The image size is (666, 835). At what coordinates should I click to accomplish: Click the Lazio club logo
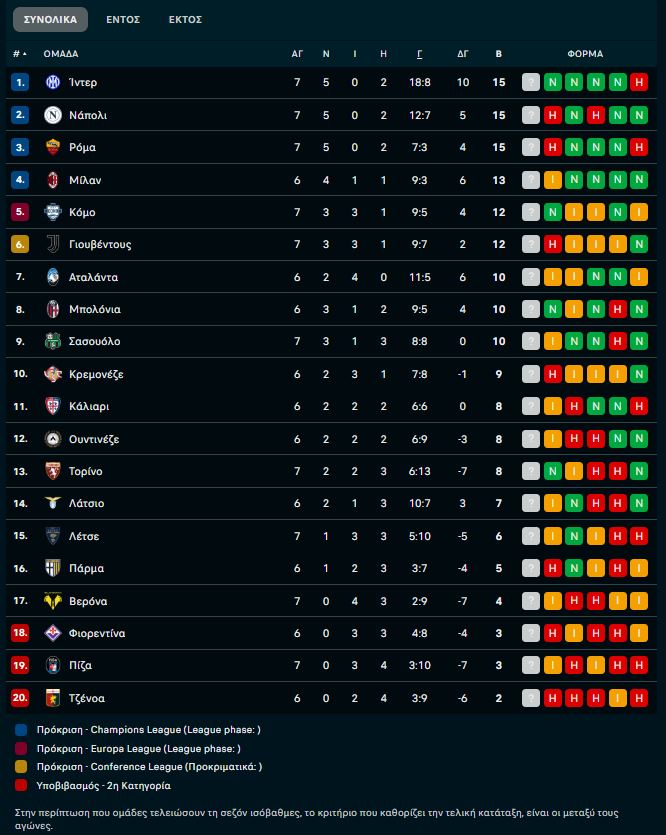pos(53,504)
